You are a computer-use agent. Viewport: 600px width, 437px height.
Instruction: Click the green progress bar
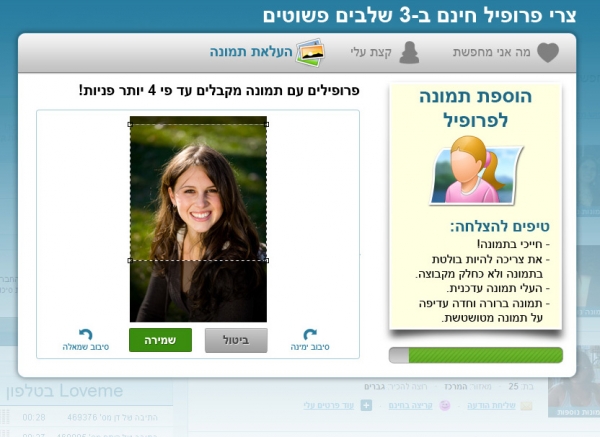click(476, 355)
